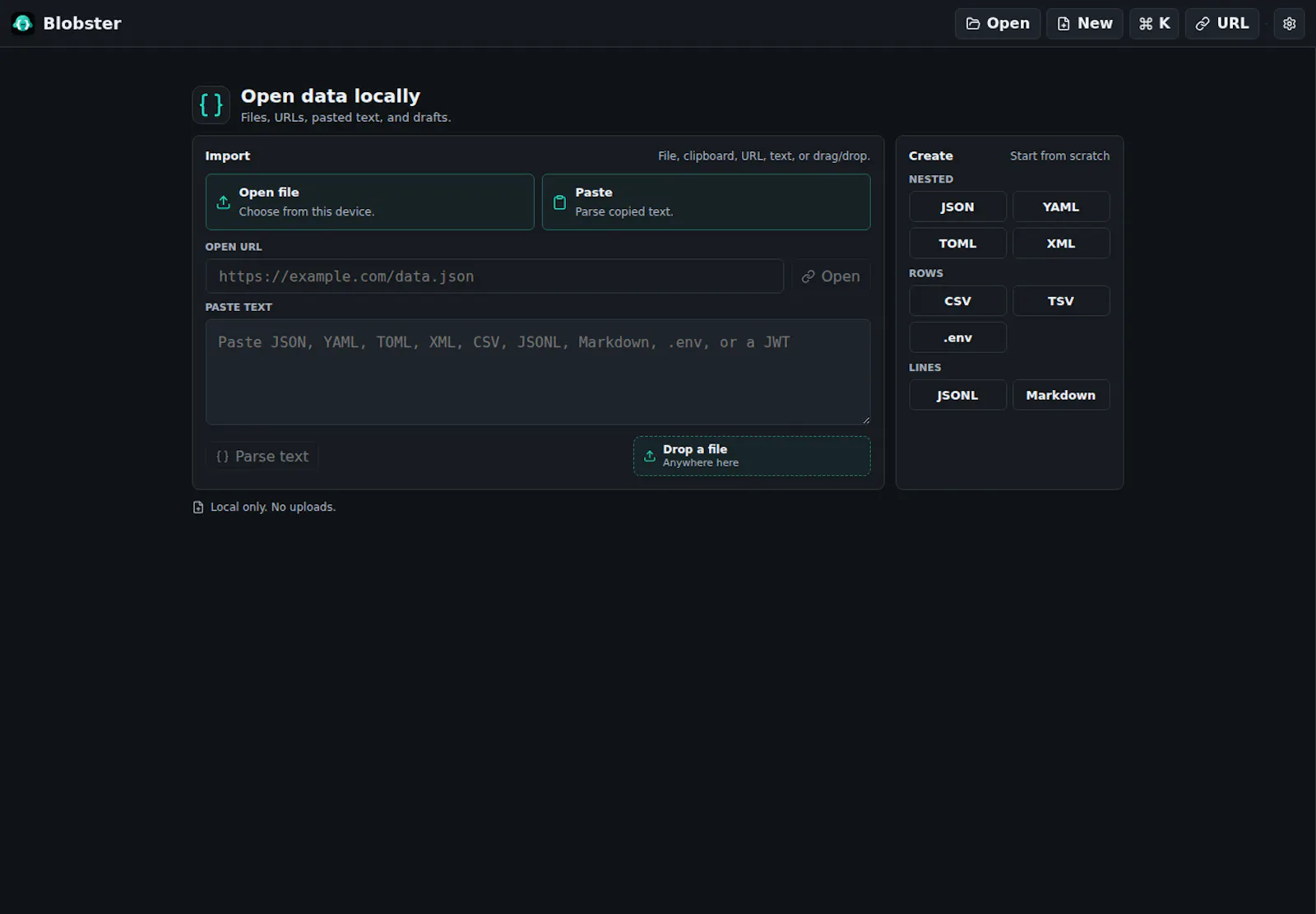The height and width of the screenshot is (914, 1316).
Task: Click the Open button in the top bar
Action: pos(998,24)
